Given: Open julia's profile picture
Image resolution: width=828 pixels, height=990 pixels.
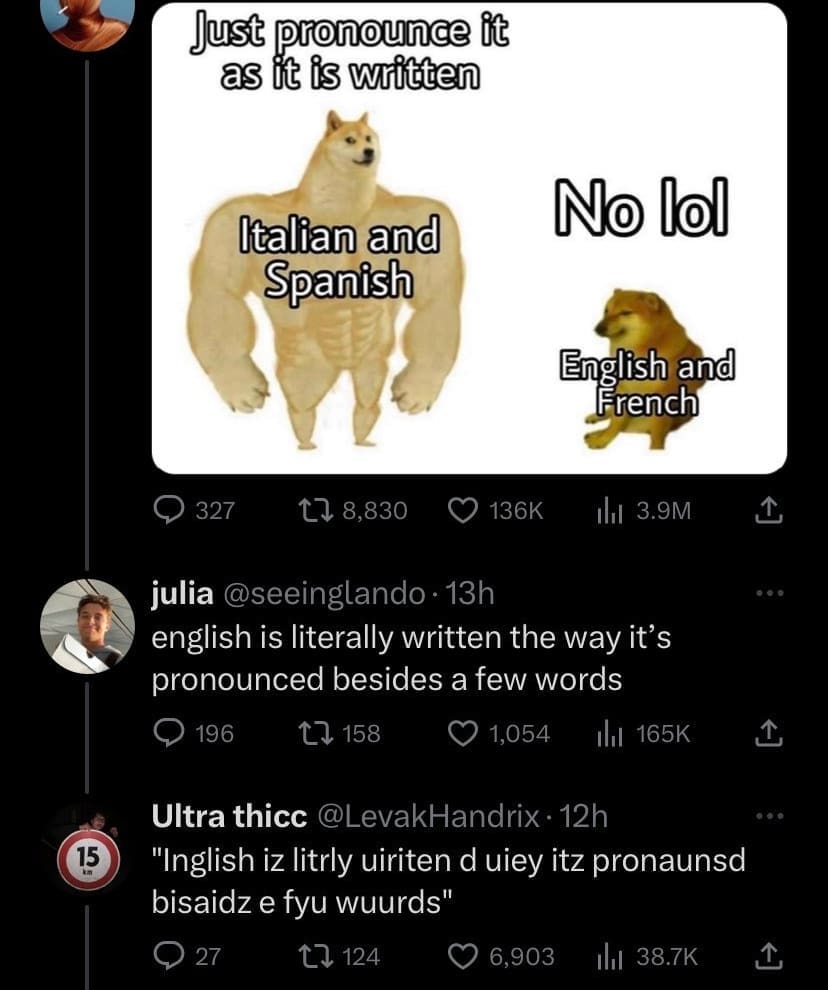Looking at the screenshot, I should [x=87, y=626].
